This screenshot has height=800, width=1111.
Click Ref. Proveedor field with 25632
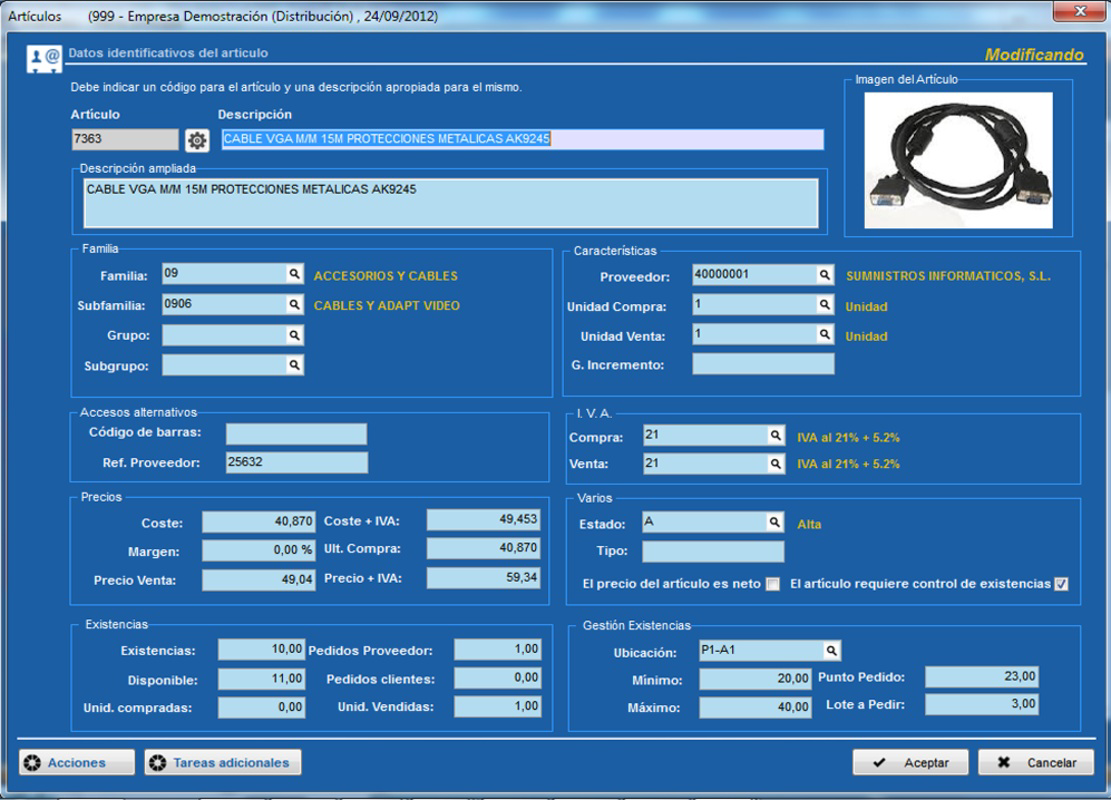click(x=296, y=462)
